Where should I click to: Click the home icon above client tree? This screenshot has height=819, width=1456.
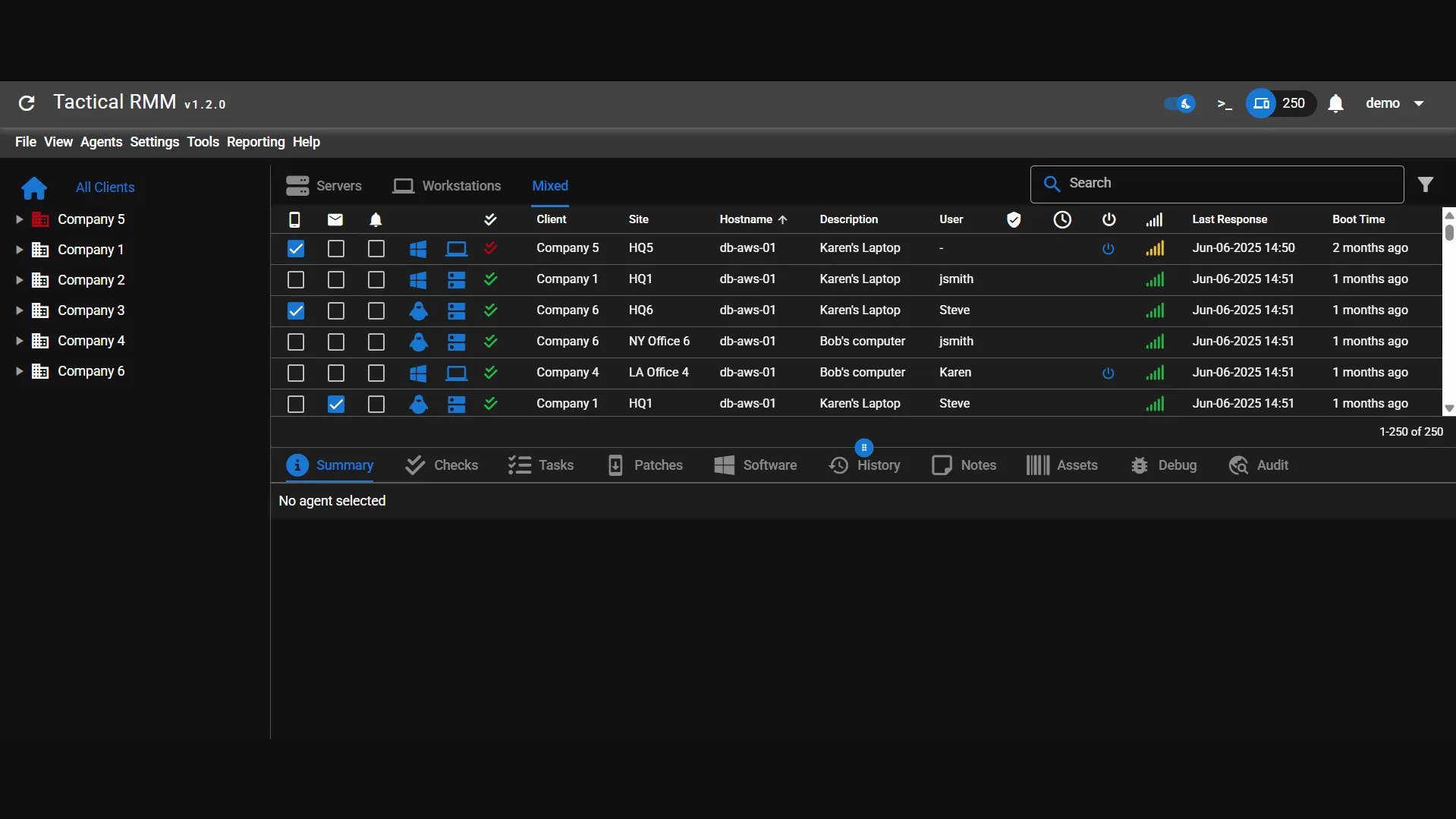(x=34, y=187)
